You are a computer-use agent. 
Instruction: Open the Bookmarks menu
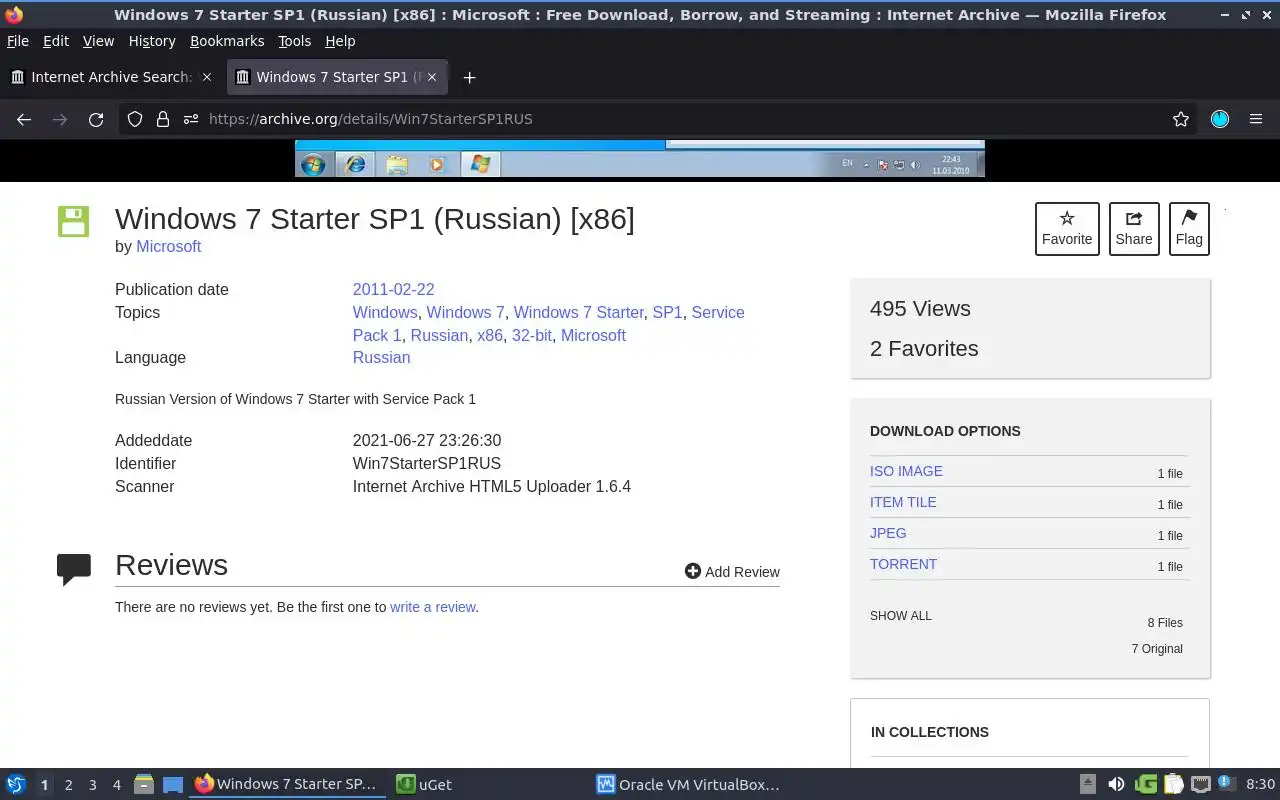coord(227,41)
